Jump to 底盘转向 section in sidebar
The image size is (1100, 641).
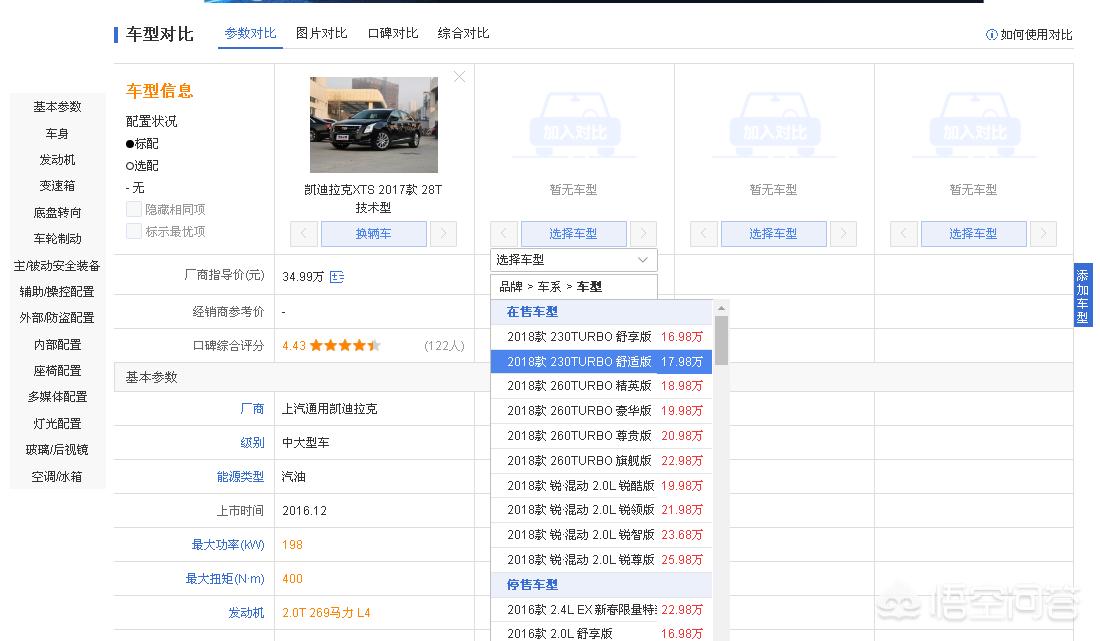coord(58,212)
